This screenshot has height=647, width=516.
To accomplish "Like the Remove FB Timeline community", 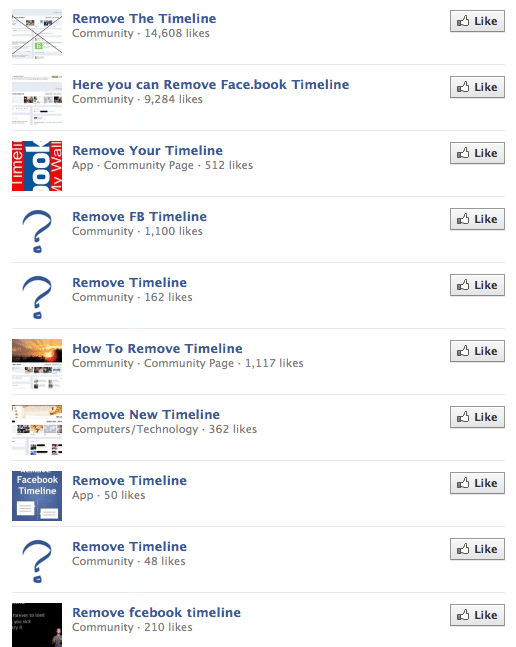I will point(477,219).
